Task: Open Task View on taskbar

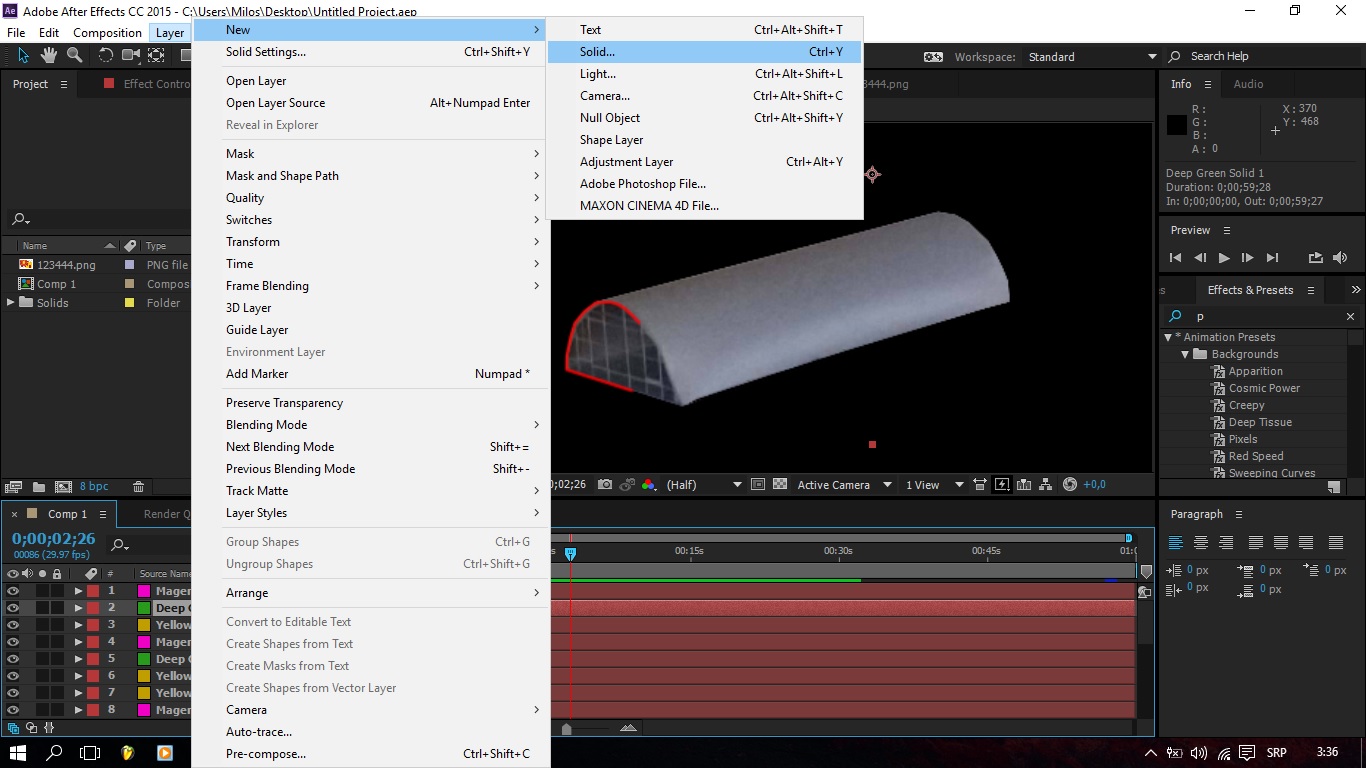Action: [x=90, y=752]
